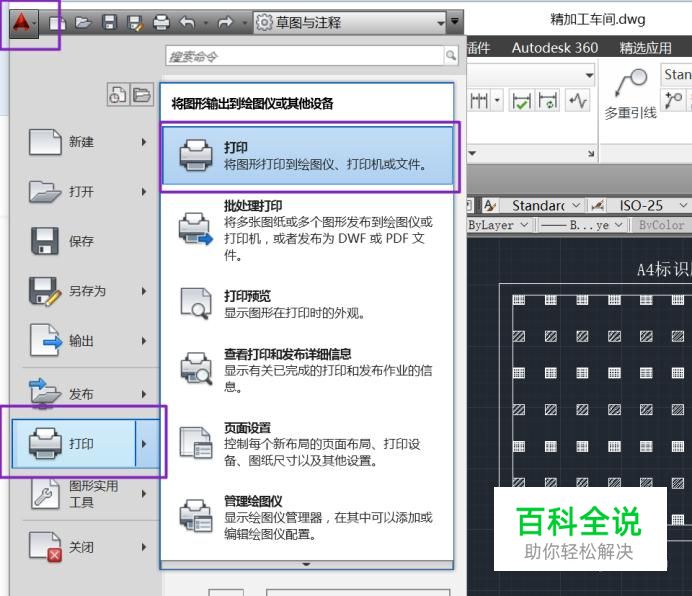Expand the 发布 submenu arrow

tap(144, 394)
